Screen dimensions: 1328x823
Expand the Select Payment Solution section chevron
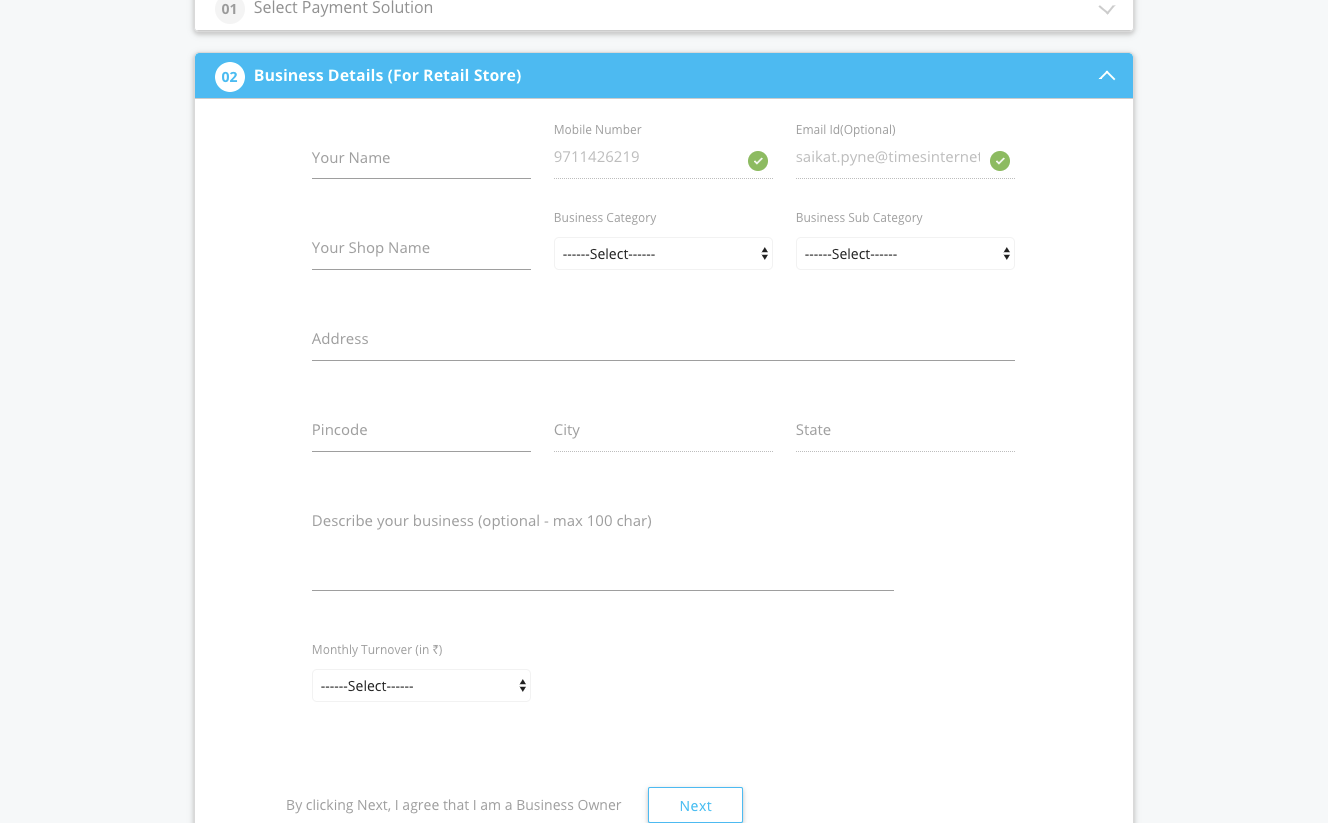(x=1107, y=9)
